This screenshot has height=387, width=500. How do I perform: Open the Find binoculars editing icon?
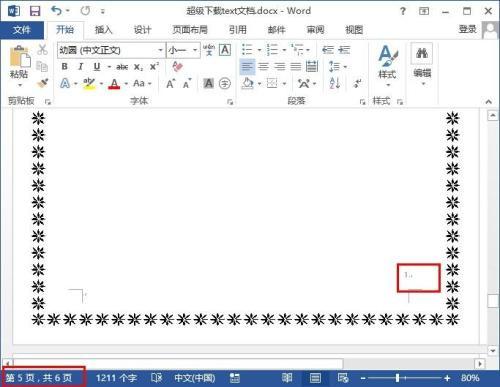(422, 53)
